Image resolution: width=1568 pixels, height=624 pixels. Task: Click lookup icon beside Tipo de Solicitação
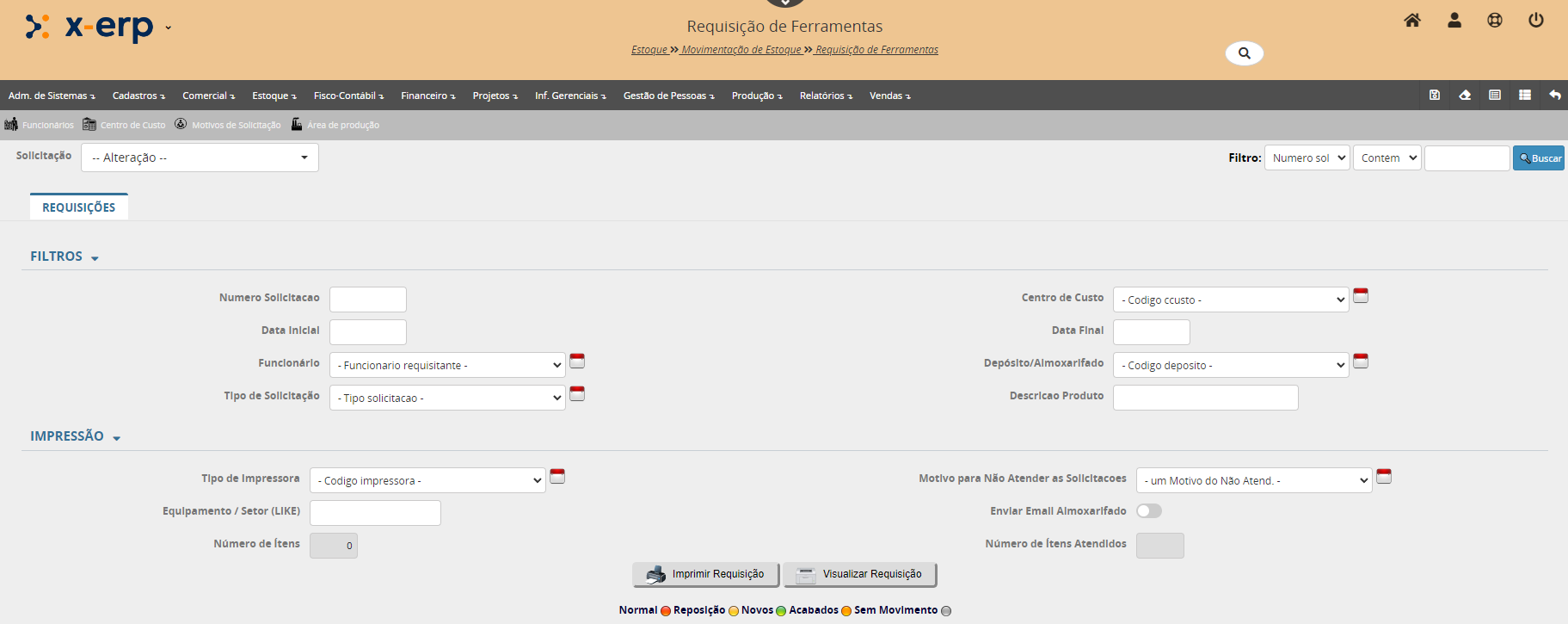coord(577,394)
